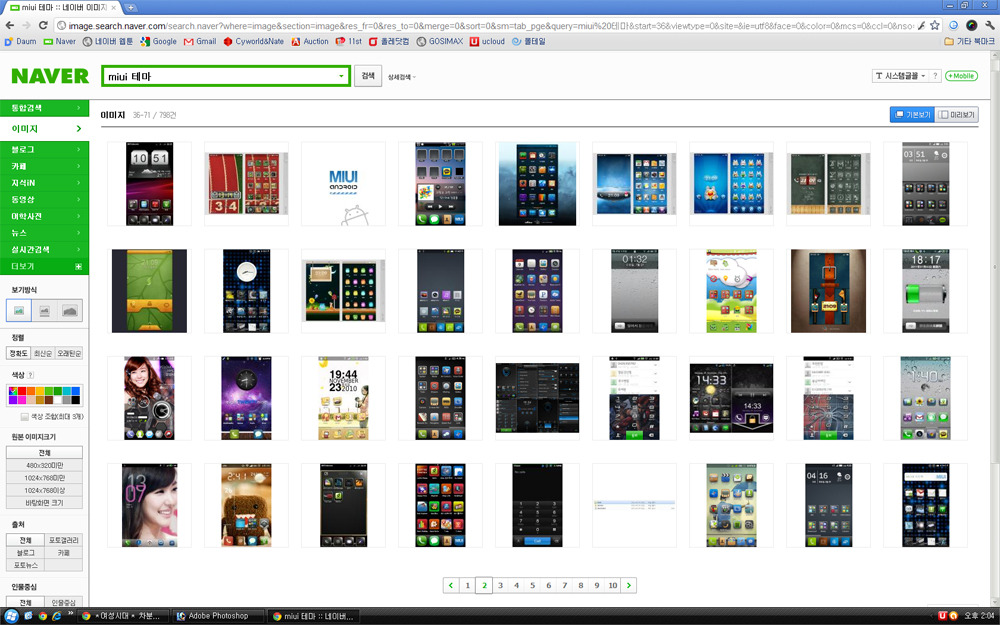Screen dimensions: 1000x625
Task: Pick the black color swatch
Action: click(75, 400)
